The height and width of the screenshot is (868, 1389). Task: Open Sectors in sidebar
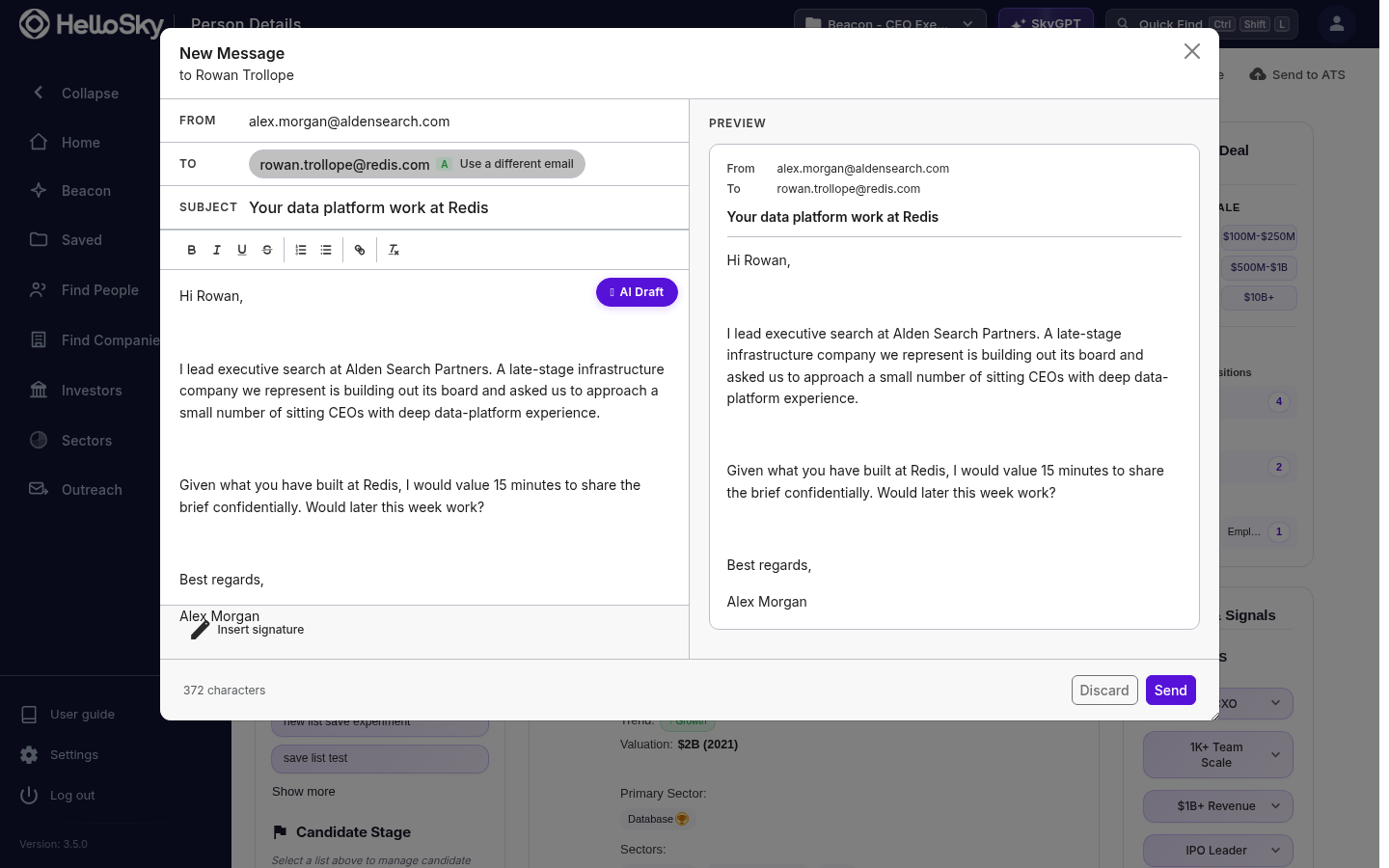(71, 441)
